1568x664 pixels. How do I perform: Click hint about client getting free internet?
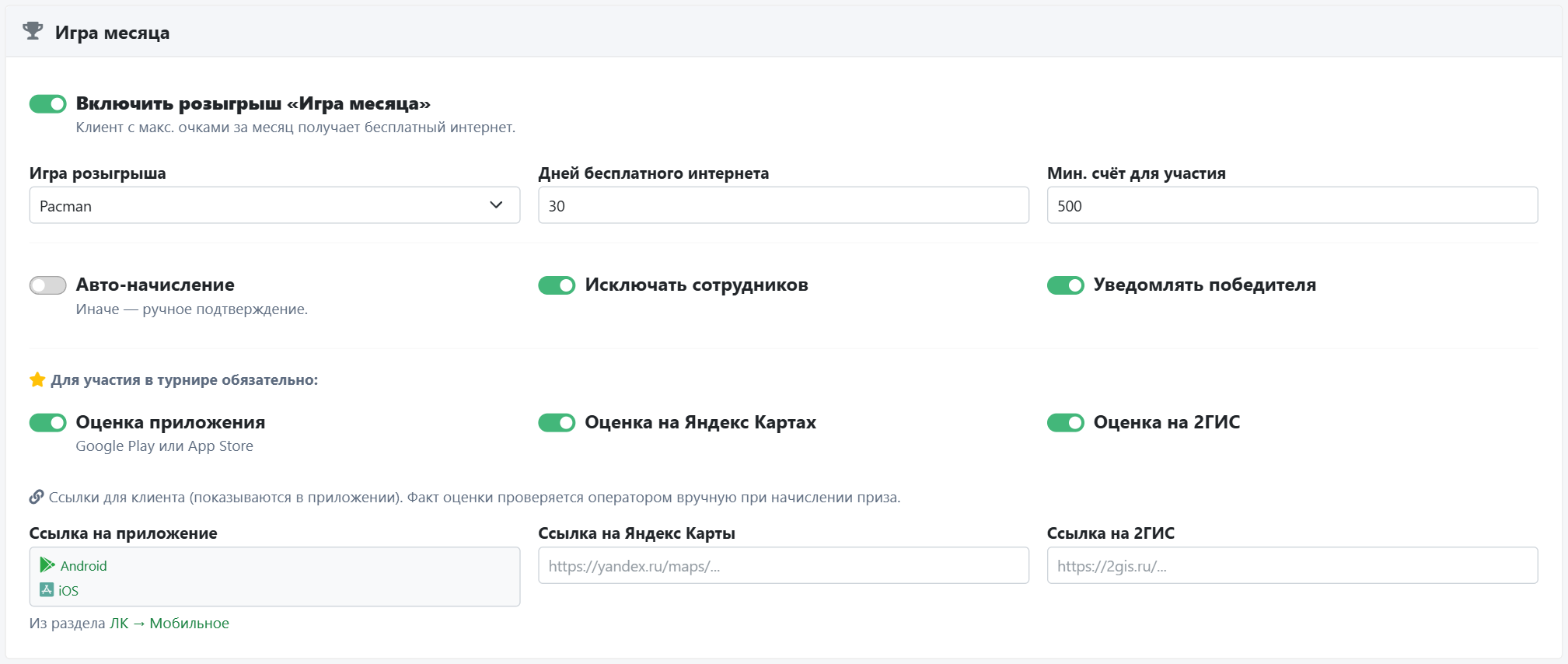pyautogui.click(x=295, y=128)
